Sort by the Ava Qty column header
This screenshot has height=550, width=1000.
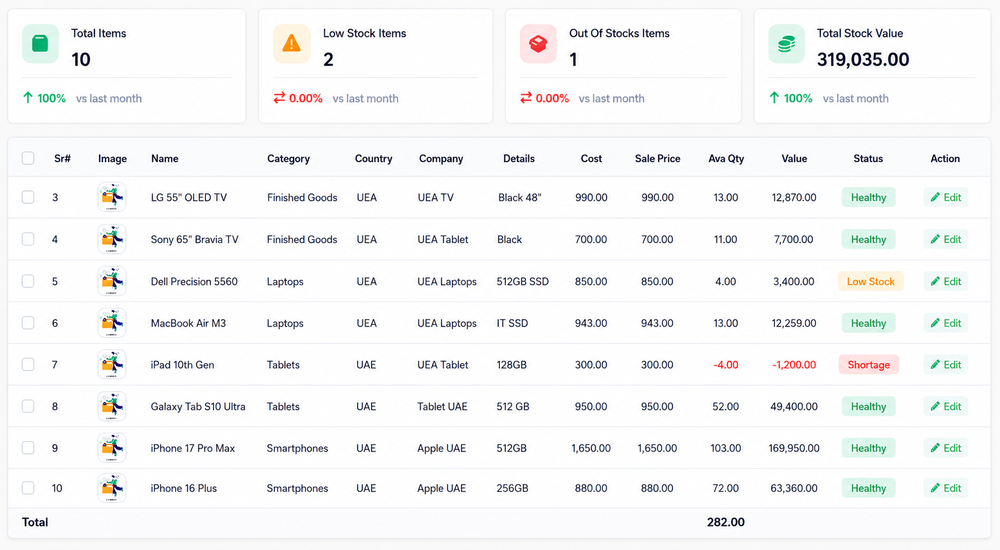click(x=726, y=158)
